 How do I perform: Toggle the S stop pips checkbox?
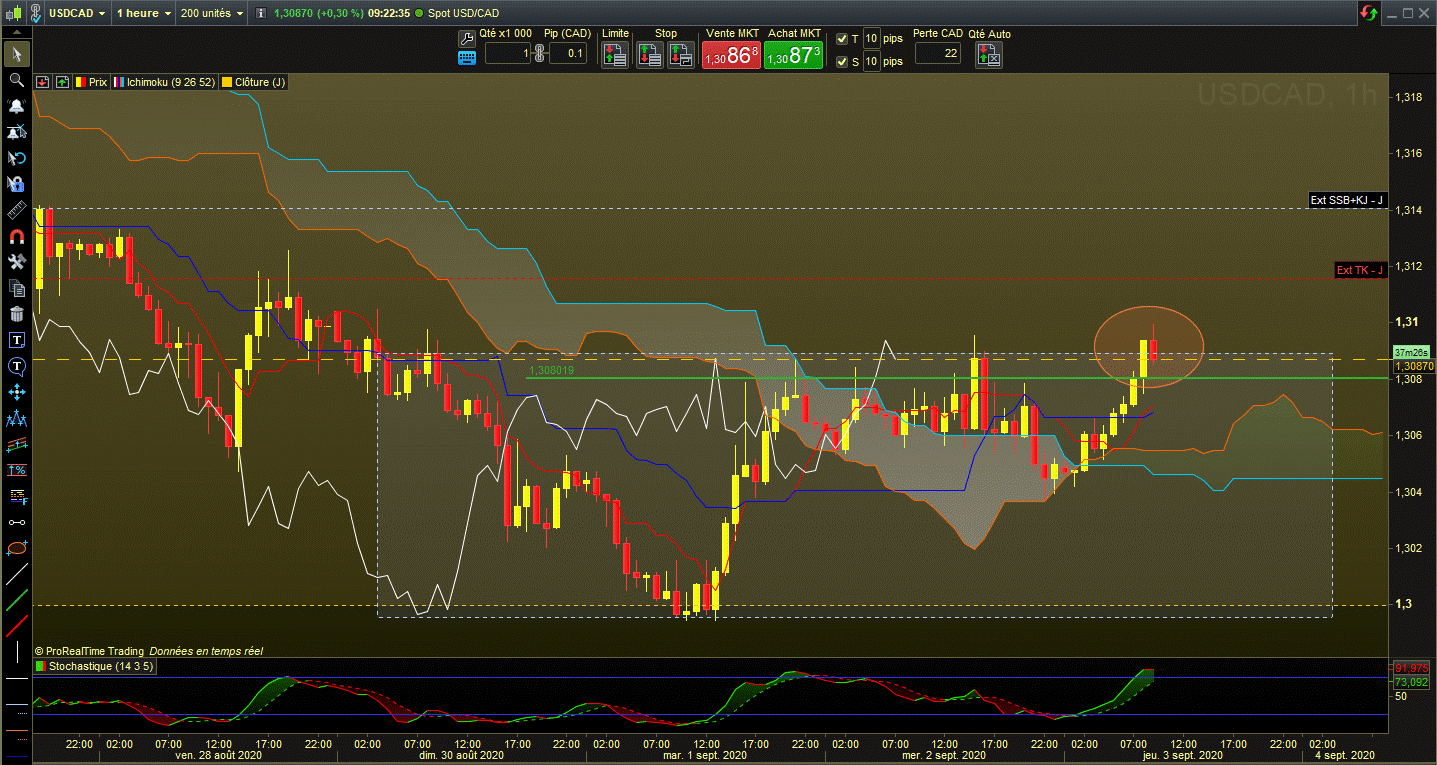pos(842,62)
